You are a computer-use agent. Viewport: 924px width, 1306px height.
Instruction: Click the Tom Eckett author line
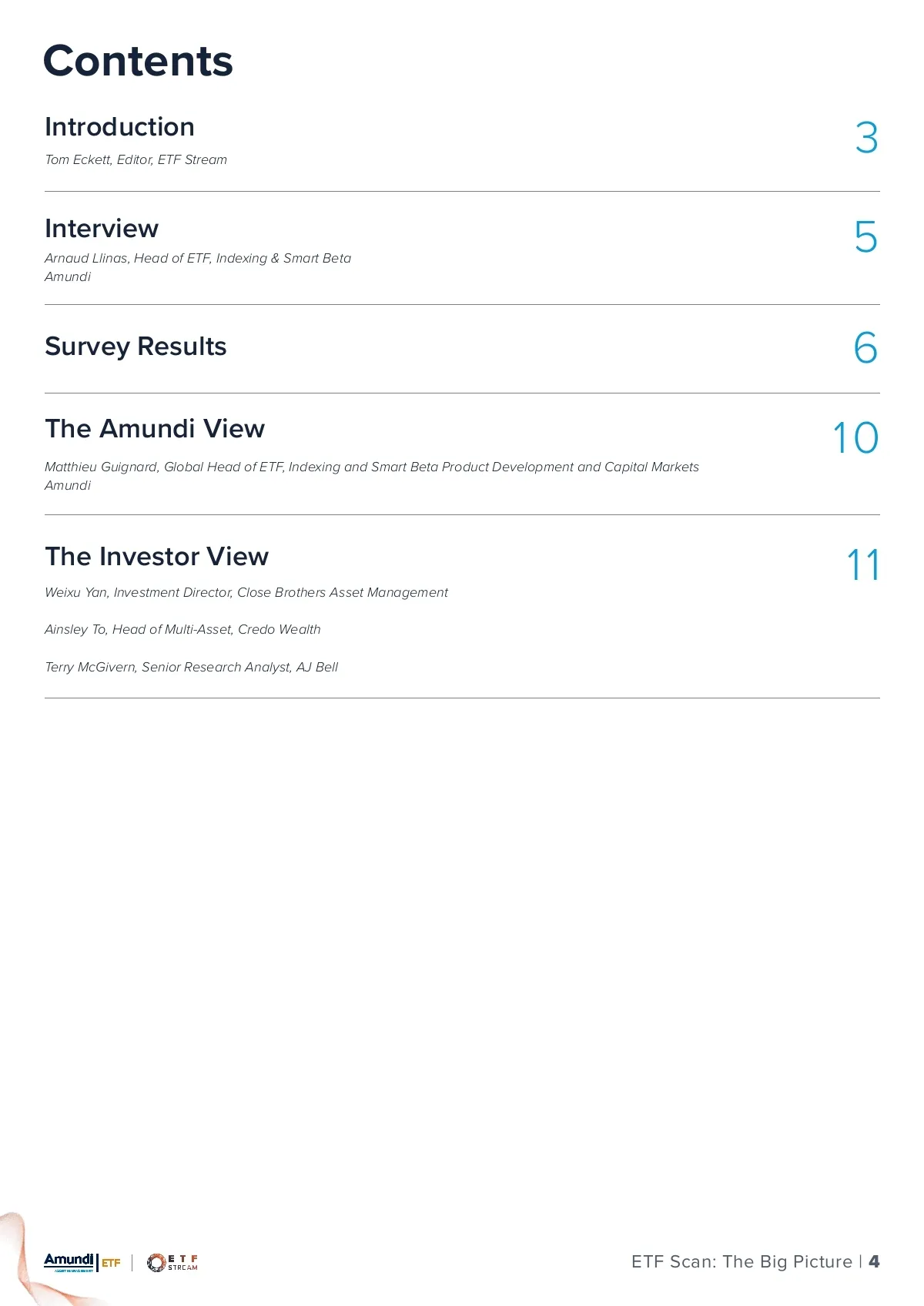[x=136, y=159]
